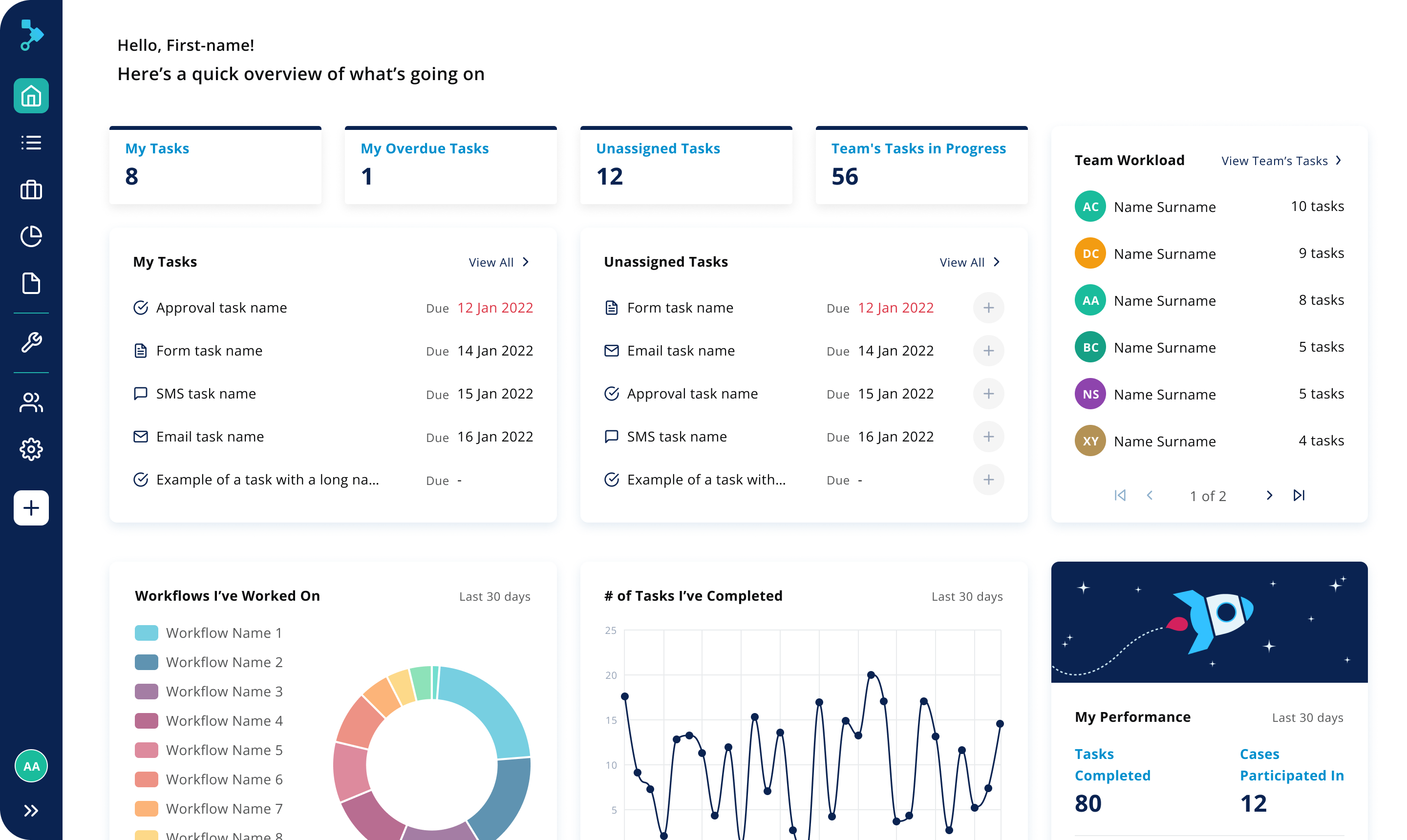Click the document file icon in sidebar
Image resolution: width=1407 pixels, height=840 pixels.
point(31,283)
